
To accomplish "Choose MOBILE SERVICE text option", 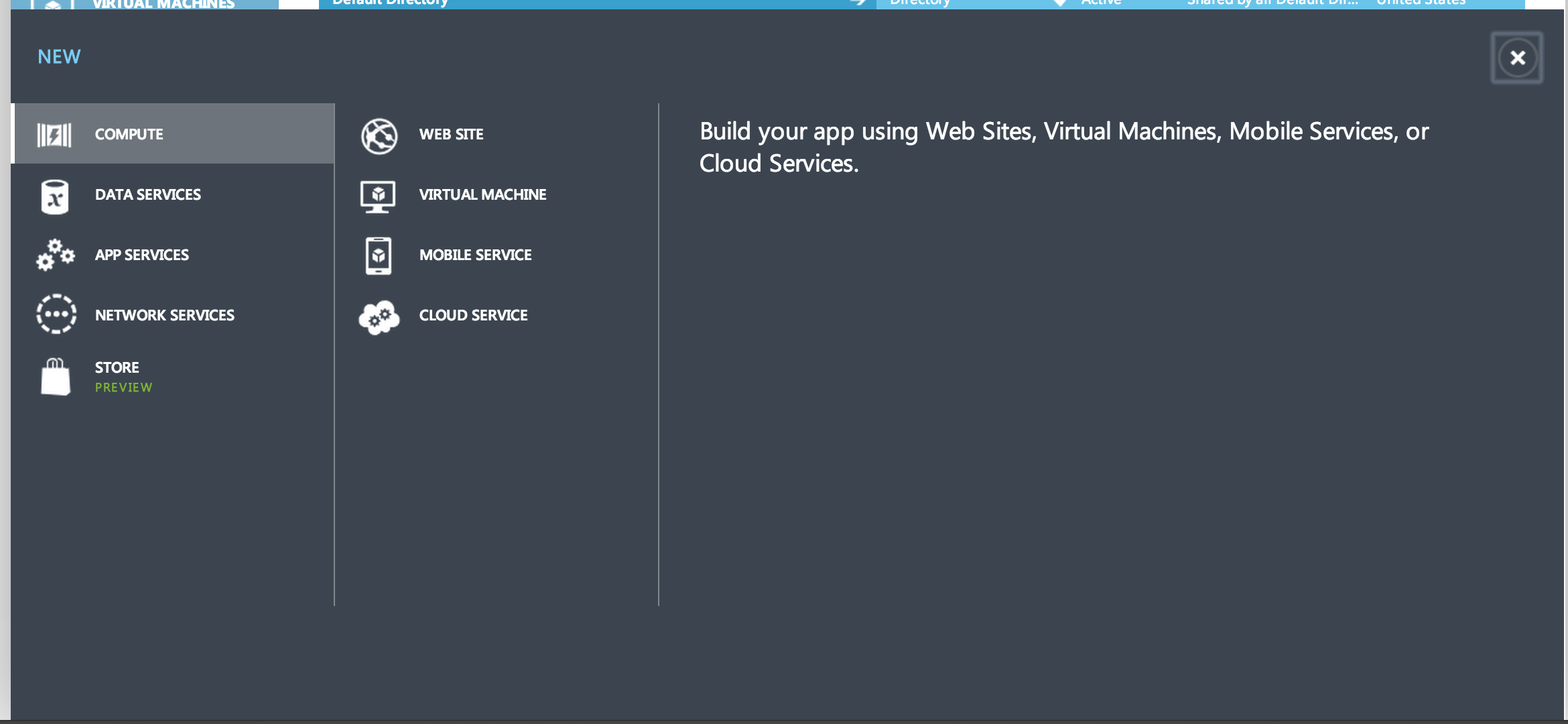I will [x=475, y=255].
